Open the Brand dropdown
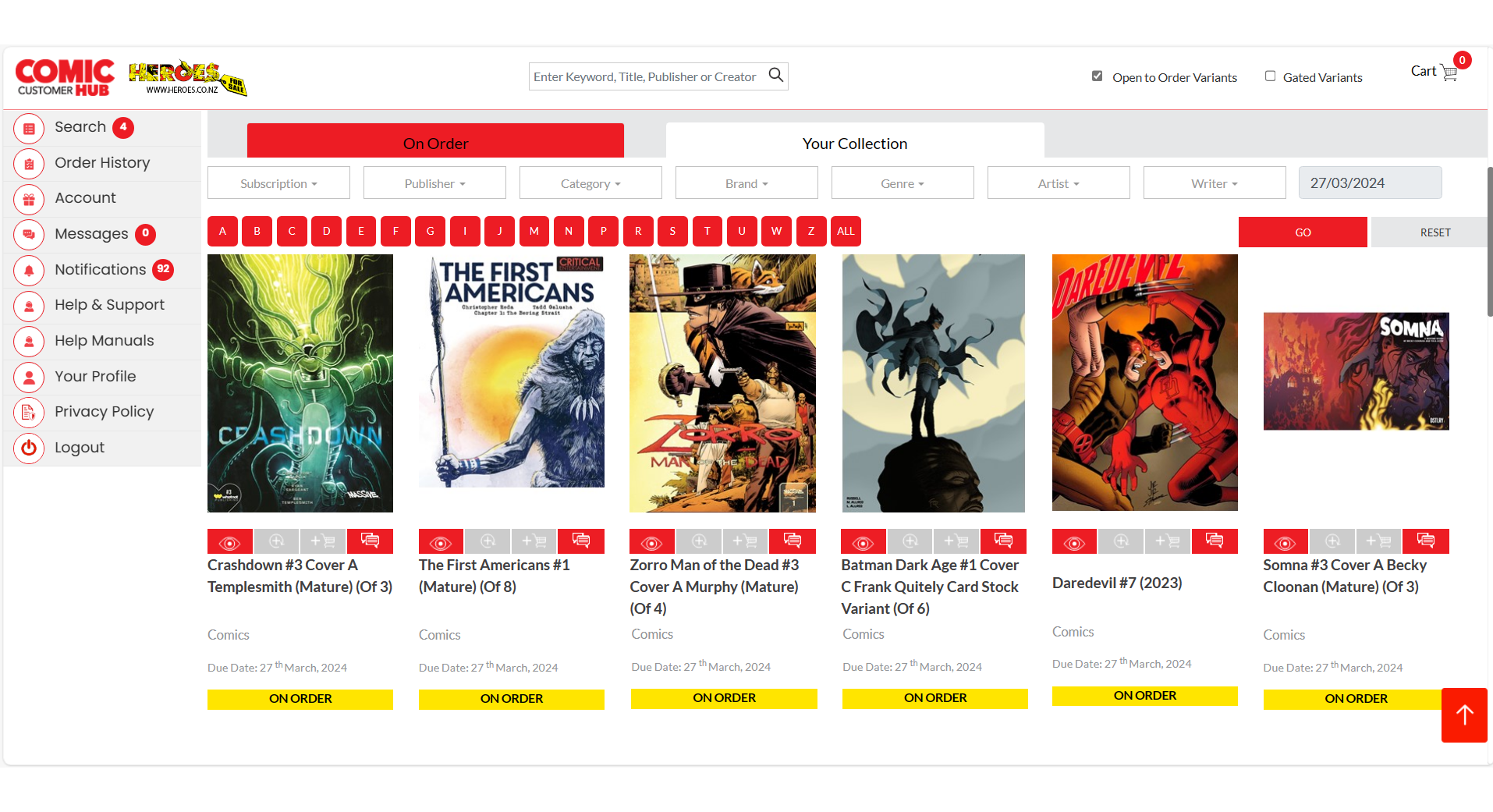This screenshot has width=1493, height=812. (x=746, y=183)
